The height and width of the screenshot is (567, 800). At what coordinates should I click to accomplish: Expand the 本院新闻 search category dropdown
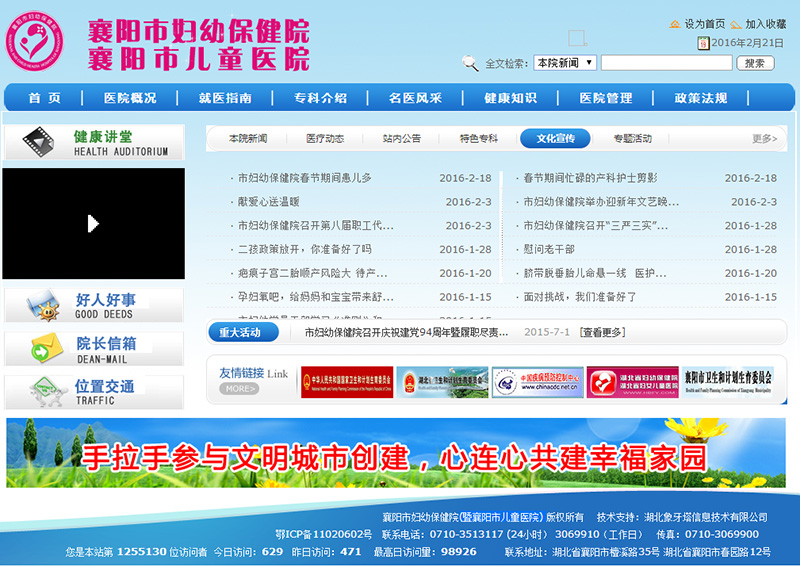(565, 63)
